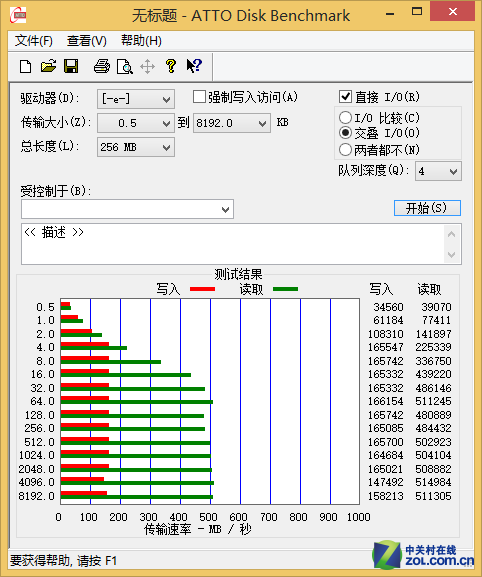This screenshot has height=577, width=482.
Task: Click write value 108310 for 2.0 row
Action: click(x=386, y=334)
